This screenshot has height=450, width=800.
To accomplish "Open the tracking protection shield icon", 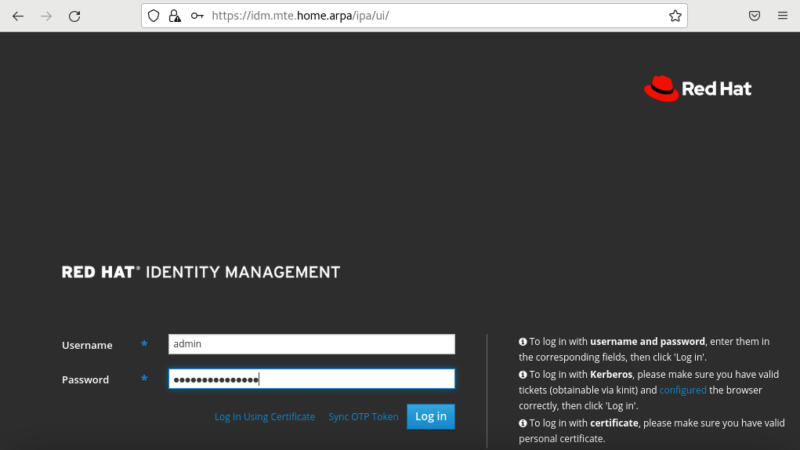I will point(154,16).
